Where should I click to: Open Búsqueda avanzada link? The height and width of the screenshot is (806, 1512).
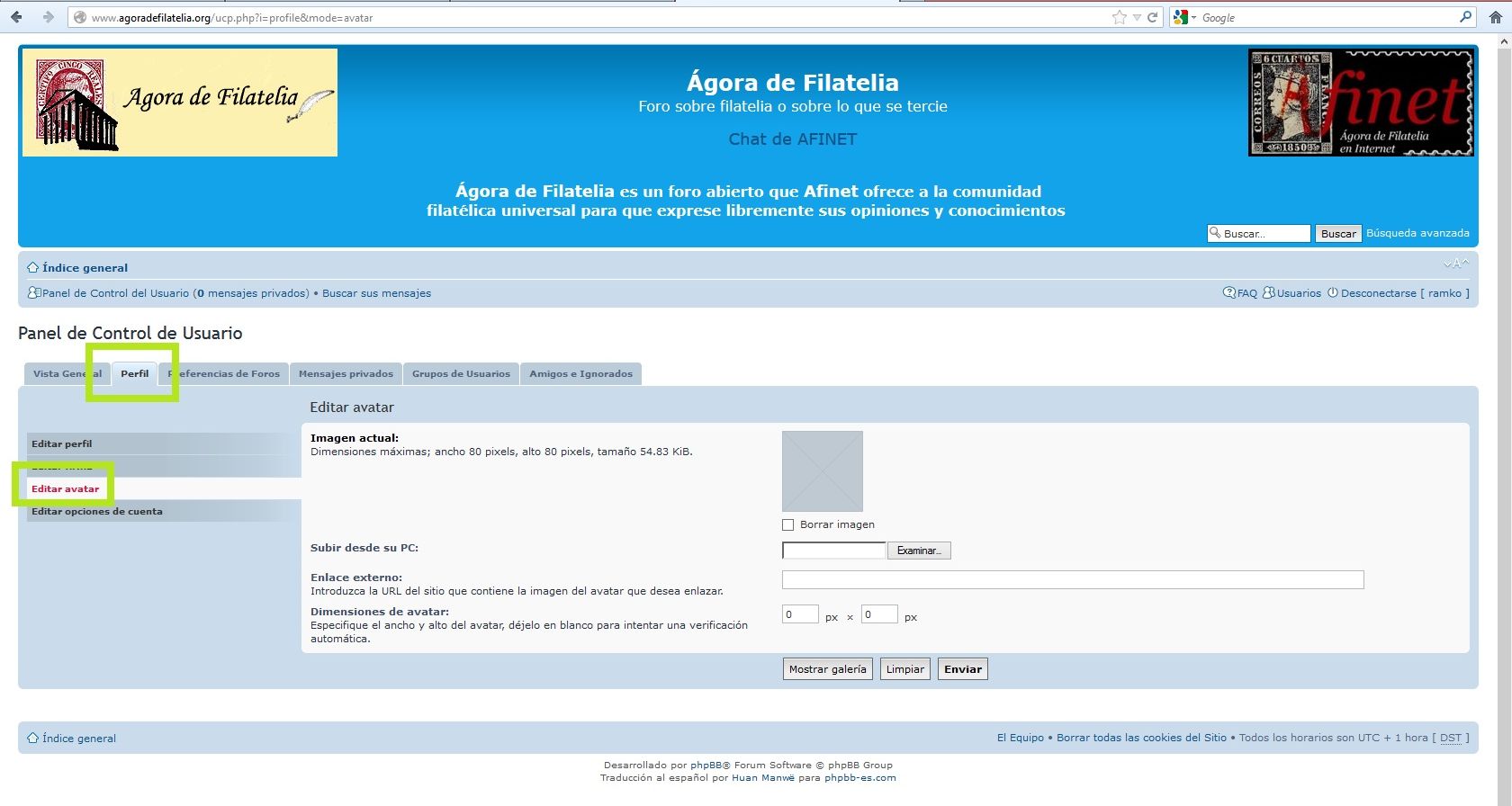pos(1417,233)
